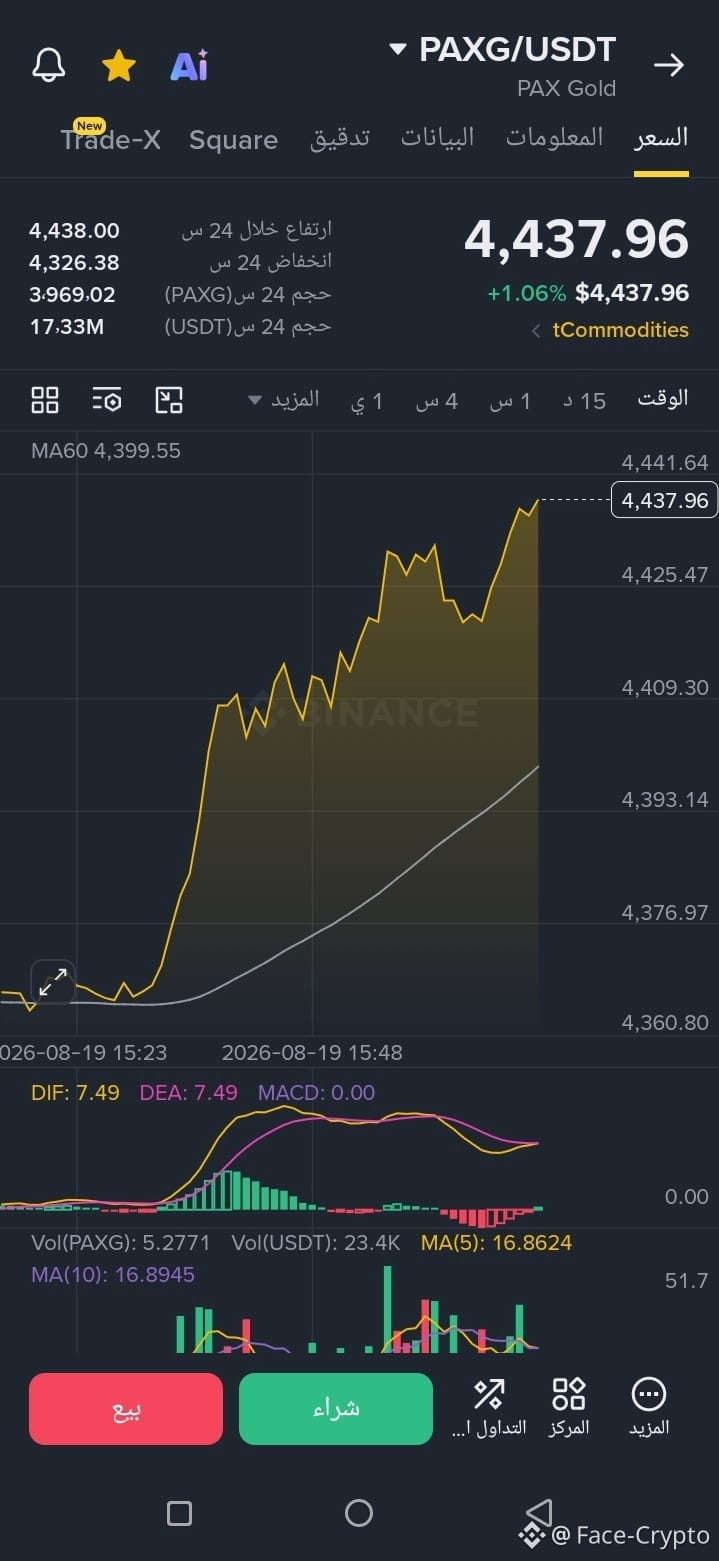Open the تدقيق tab
This screenshot has height=1561, width=719.
coord(340,138)
